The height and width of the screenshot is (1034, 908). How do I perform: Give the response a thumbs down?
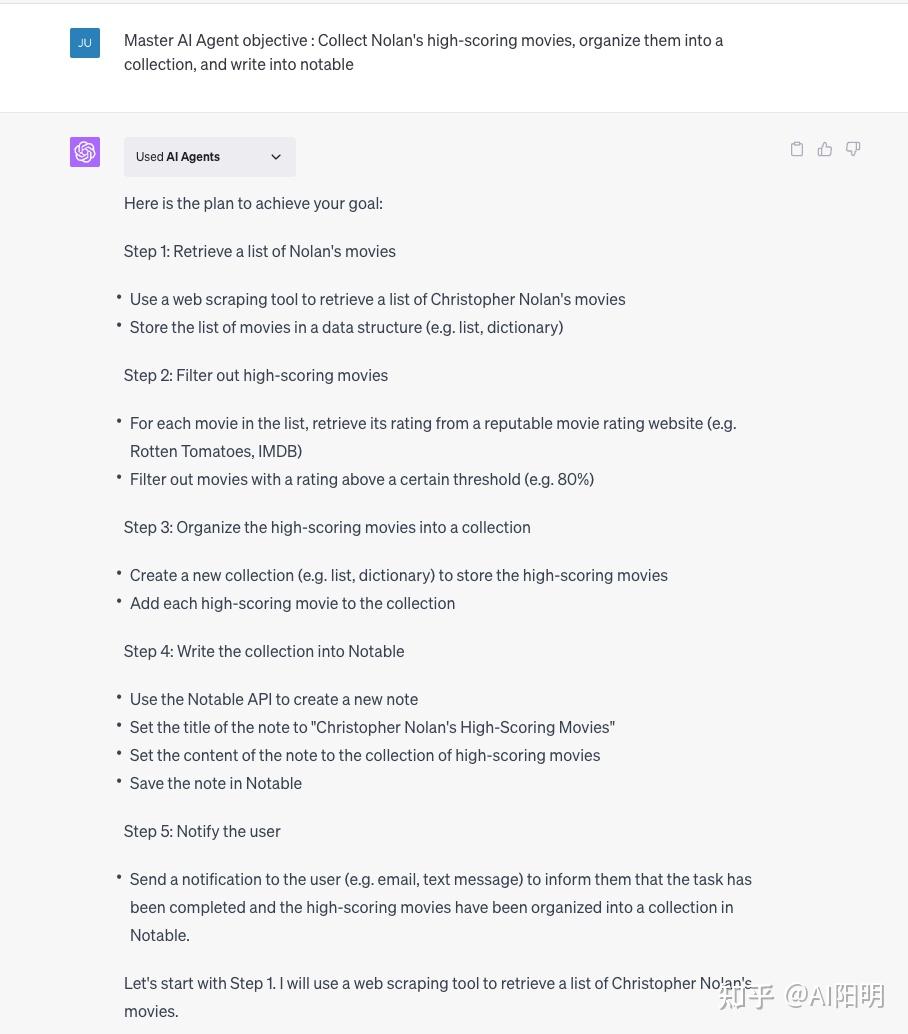pos(853,149)
